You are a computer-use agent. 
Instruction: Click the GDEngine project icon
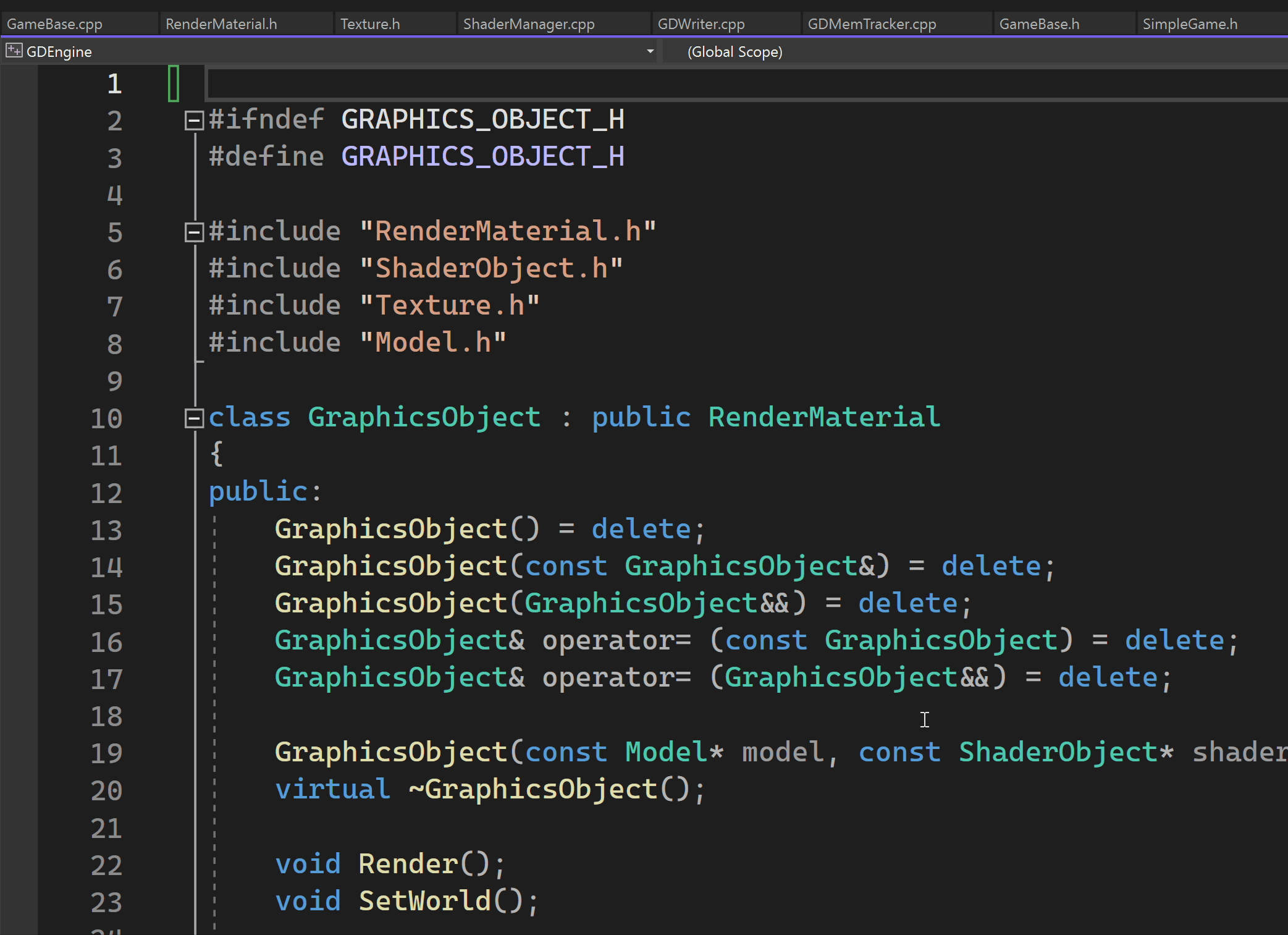pos(14,51)
